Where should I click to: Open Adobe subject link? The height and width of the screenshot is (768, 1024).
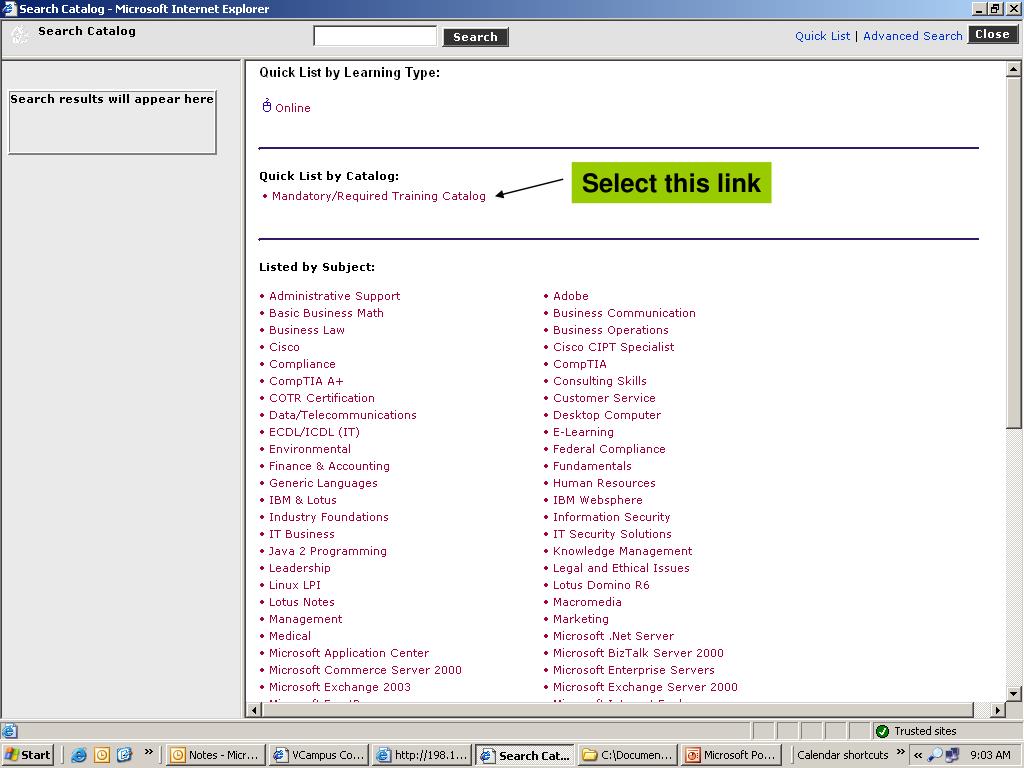click(571, 296)
